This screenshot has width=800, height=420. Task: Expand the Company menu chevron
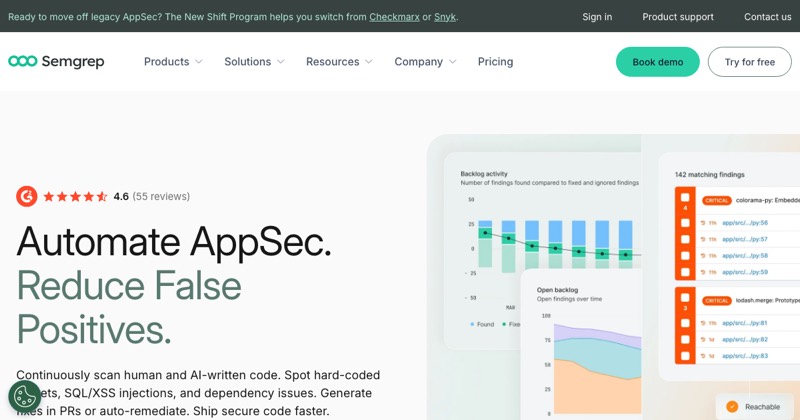click(453, 62)
